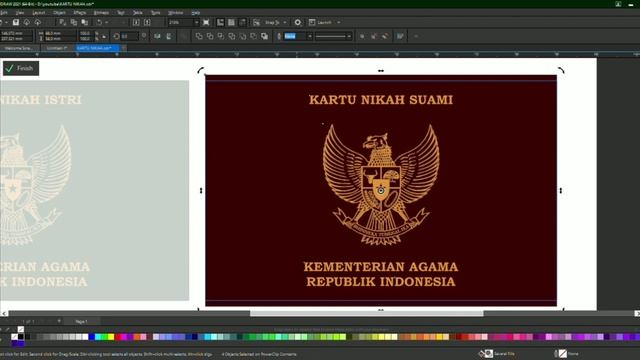This screenshot has width=640, height=360.
Task: Click the cloud export icon with up arrow
Action: click(38, 22)
